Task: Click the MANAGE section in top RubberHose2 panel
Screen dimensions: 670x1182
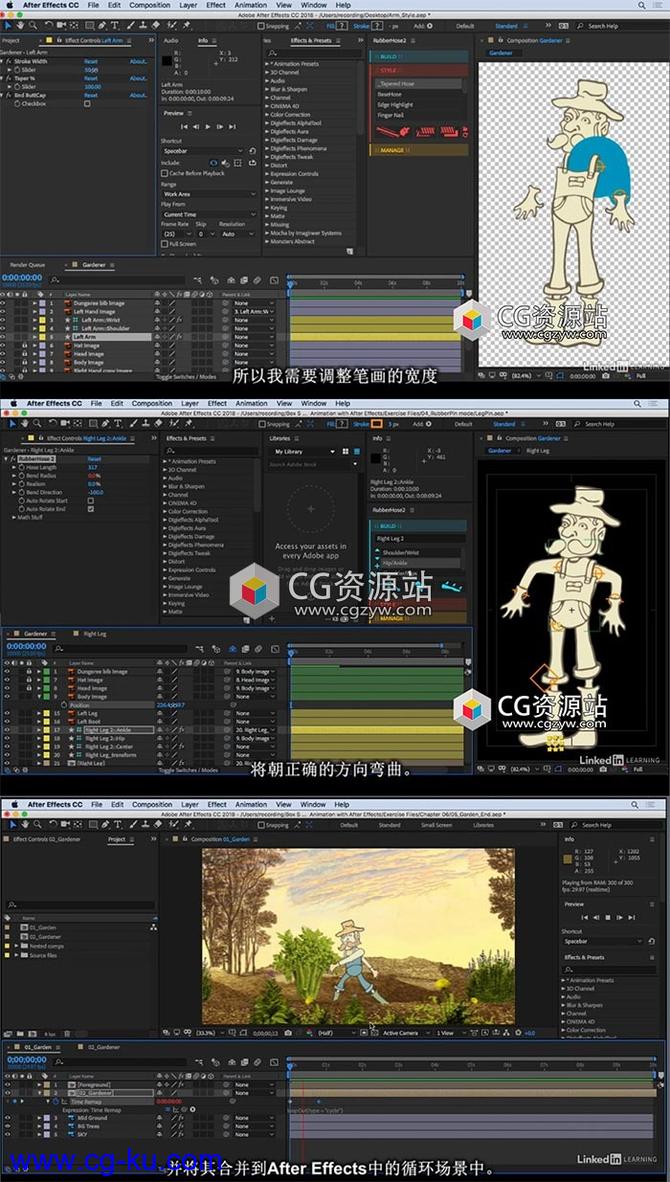Action: (418, 150)
